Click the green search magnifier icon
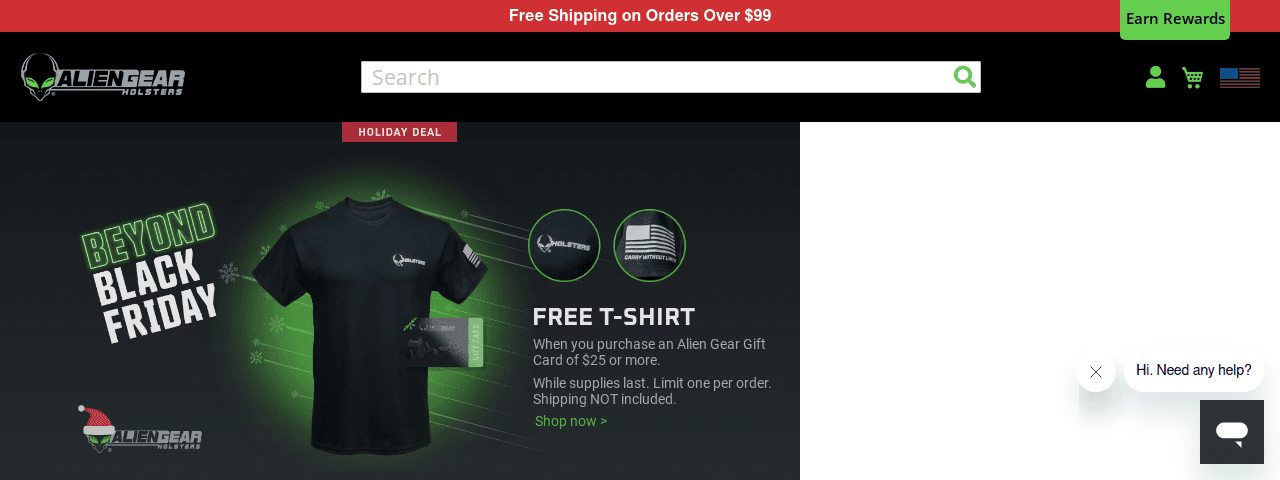Screen dimensions: 1280x480 964,77
